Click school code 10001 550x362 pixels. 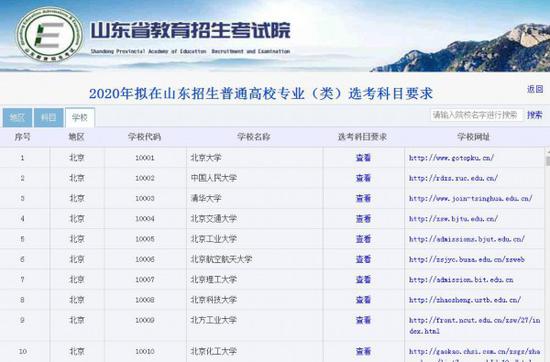145,158
